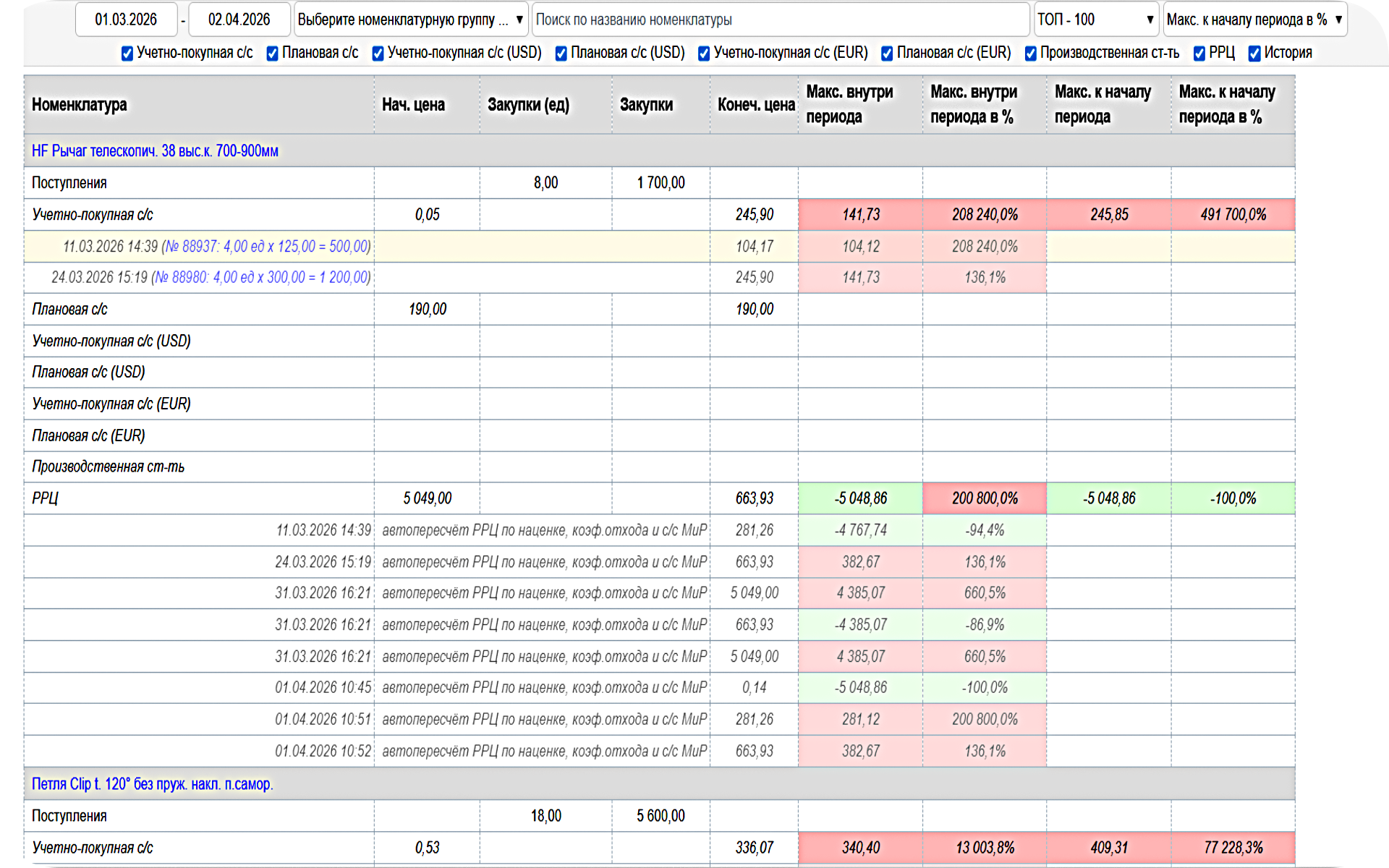Open the номенклатурную группу dropdown

(x=410, y=20)
